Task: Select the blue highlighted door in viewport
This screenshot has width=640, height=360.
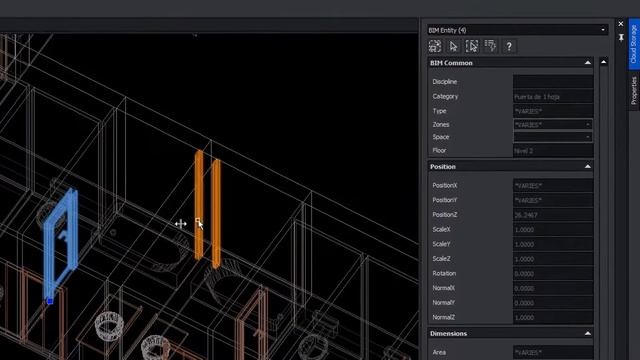Action: click(x=60, y=245)
